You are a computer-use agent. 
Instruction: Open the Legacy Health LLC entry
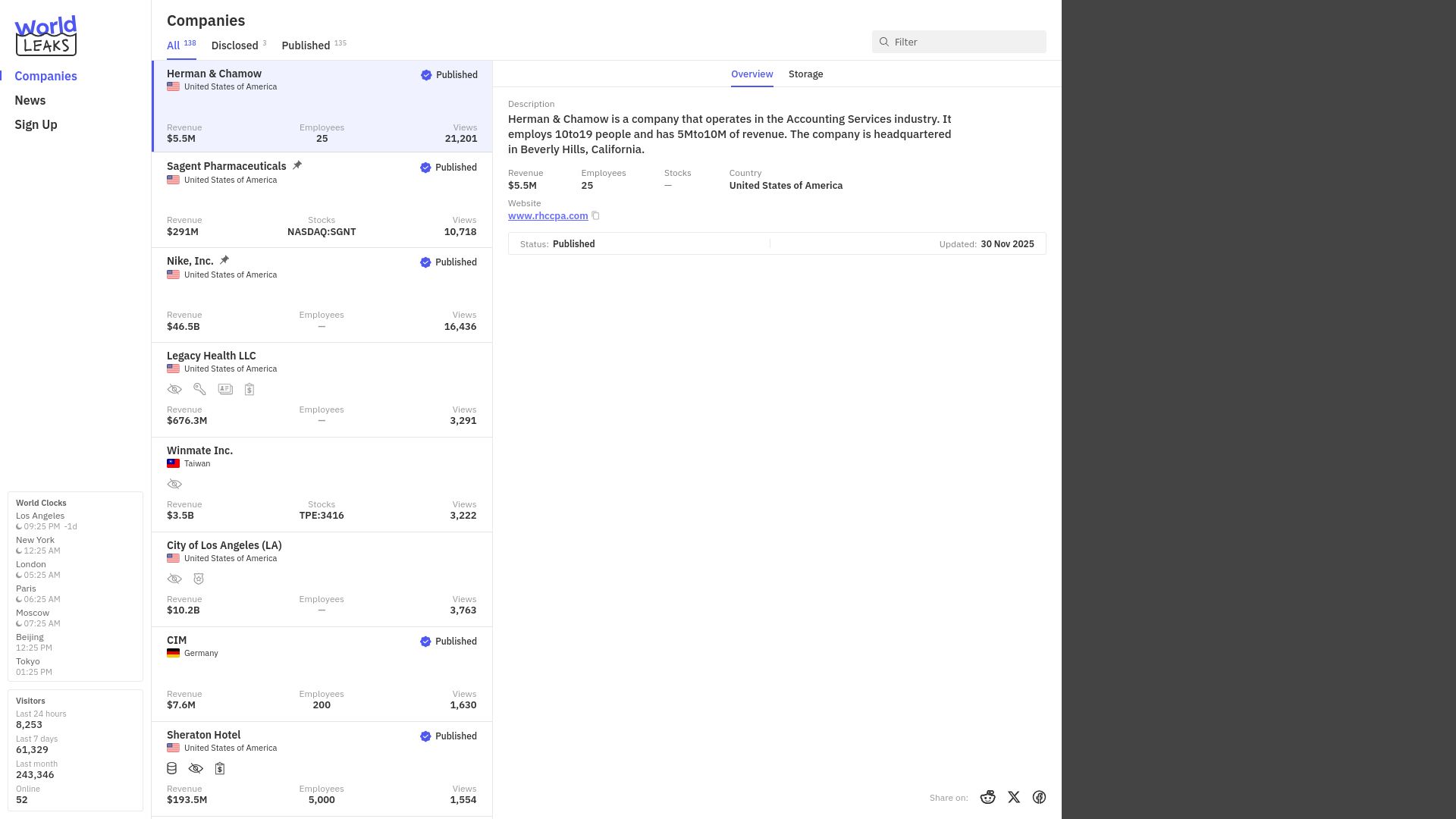[x=322, y=390]
